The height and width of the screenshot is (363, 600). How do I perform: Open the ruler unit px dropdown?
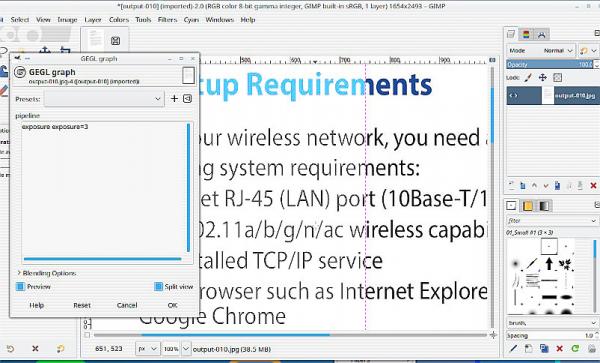point(147,349)
